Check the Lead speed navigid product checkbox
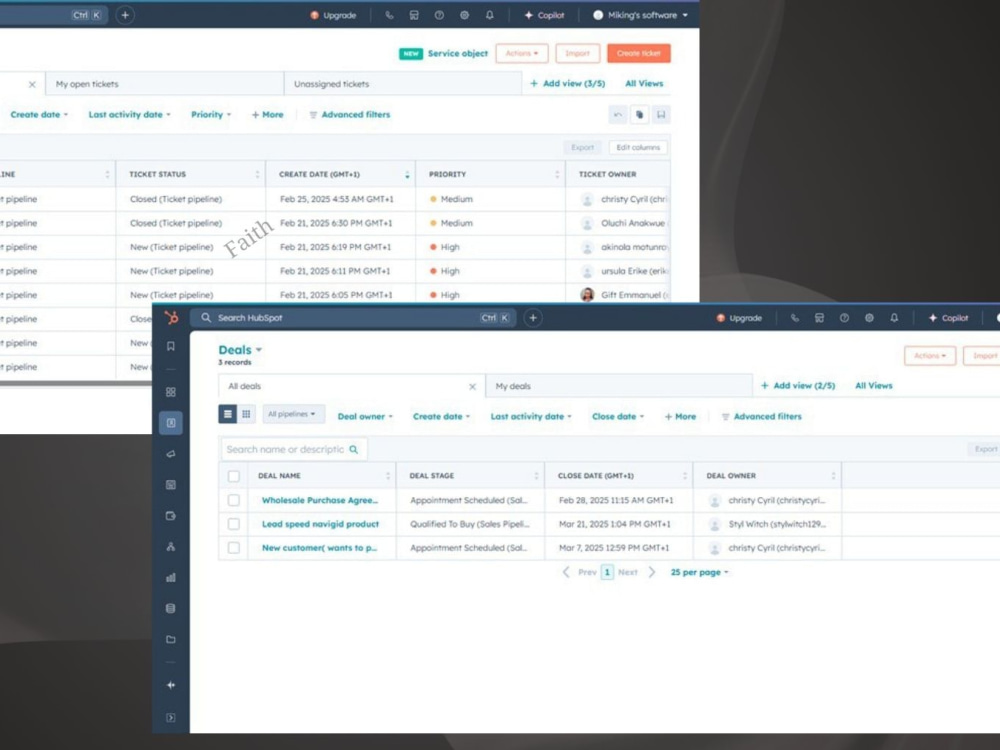 click(233, 524)
